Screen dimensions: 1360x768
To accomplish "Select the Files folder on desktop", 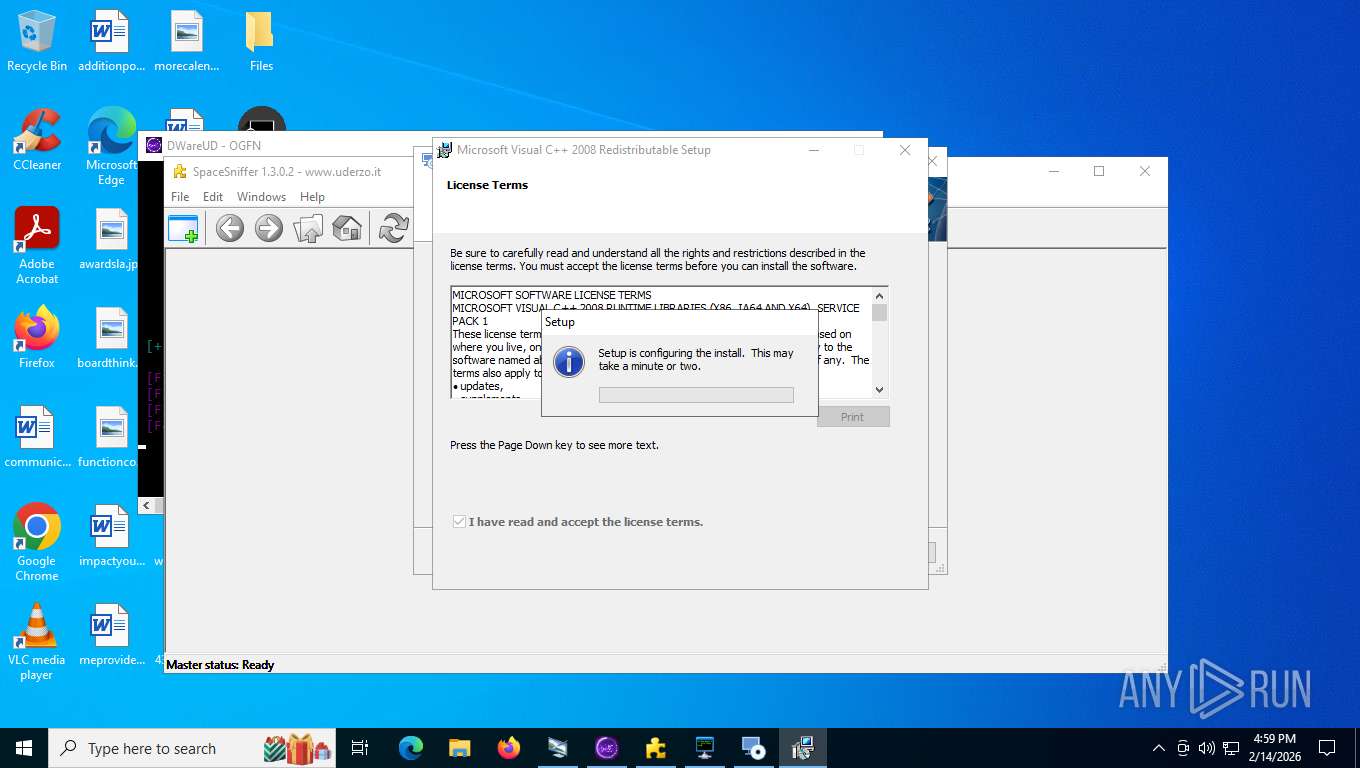I will click(x=261, y=41).
